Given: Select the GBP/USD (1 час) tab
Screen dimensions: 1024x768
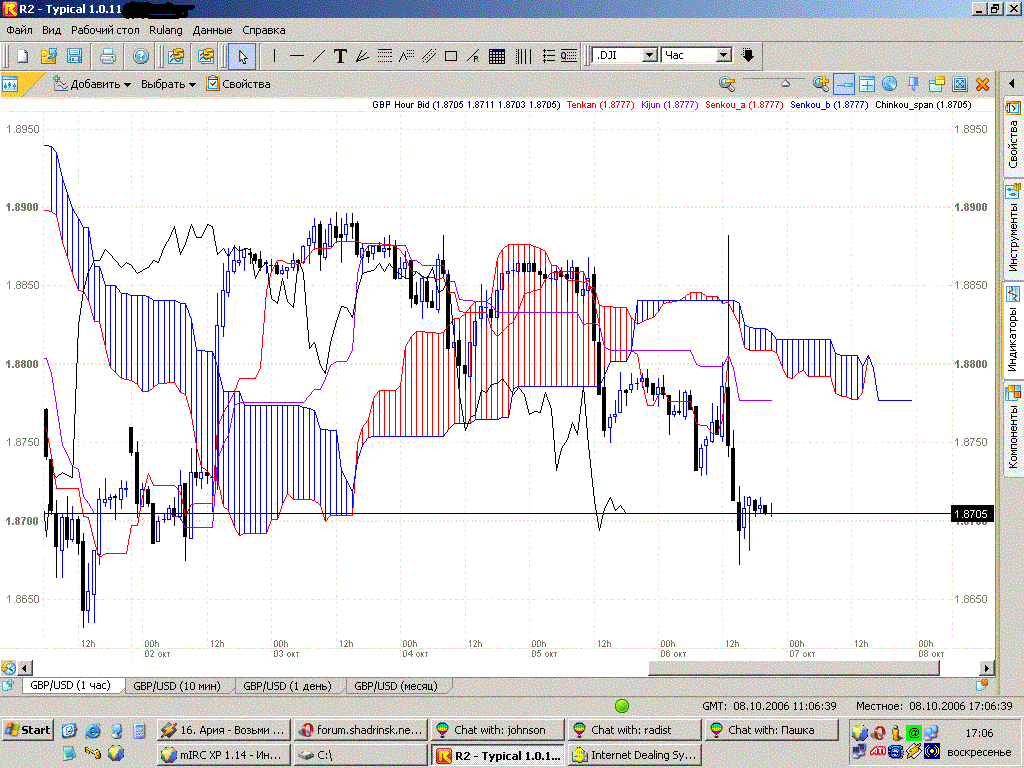Looking at the screenshot, I should [71, 686].
